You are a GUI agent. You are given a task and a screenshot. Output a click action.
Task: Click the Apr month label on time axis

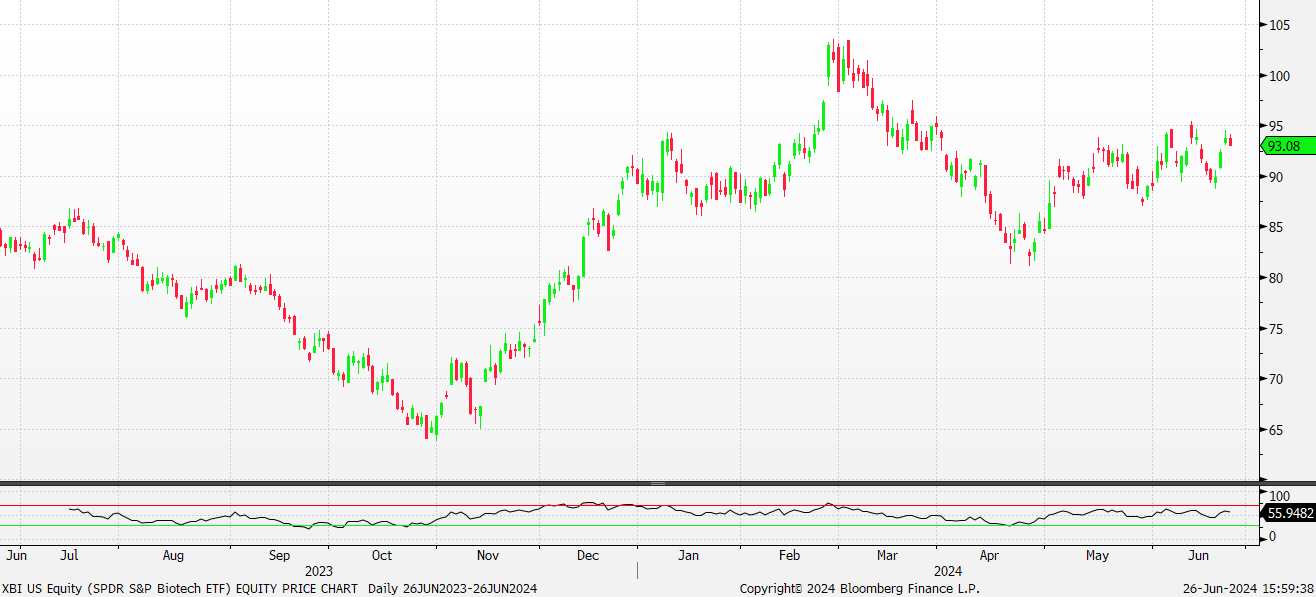(x=989, y=554)
